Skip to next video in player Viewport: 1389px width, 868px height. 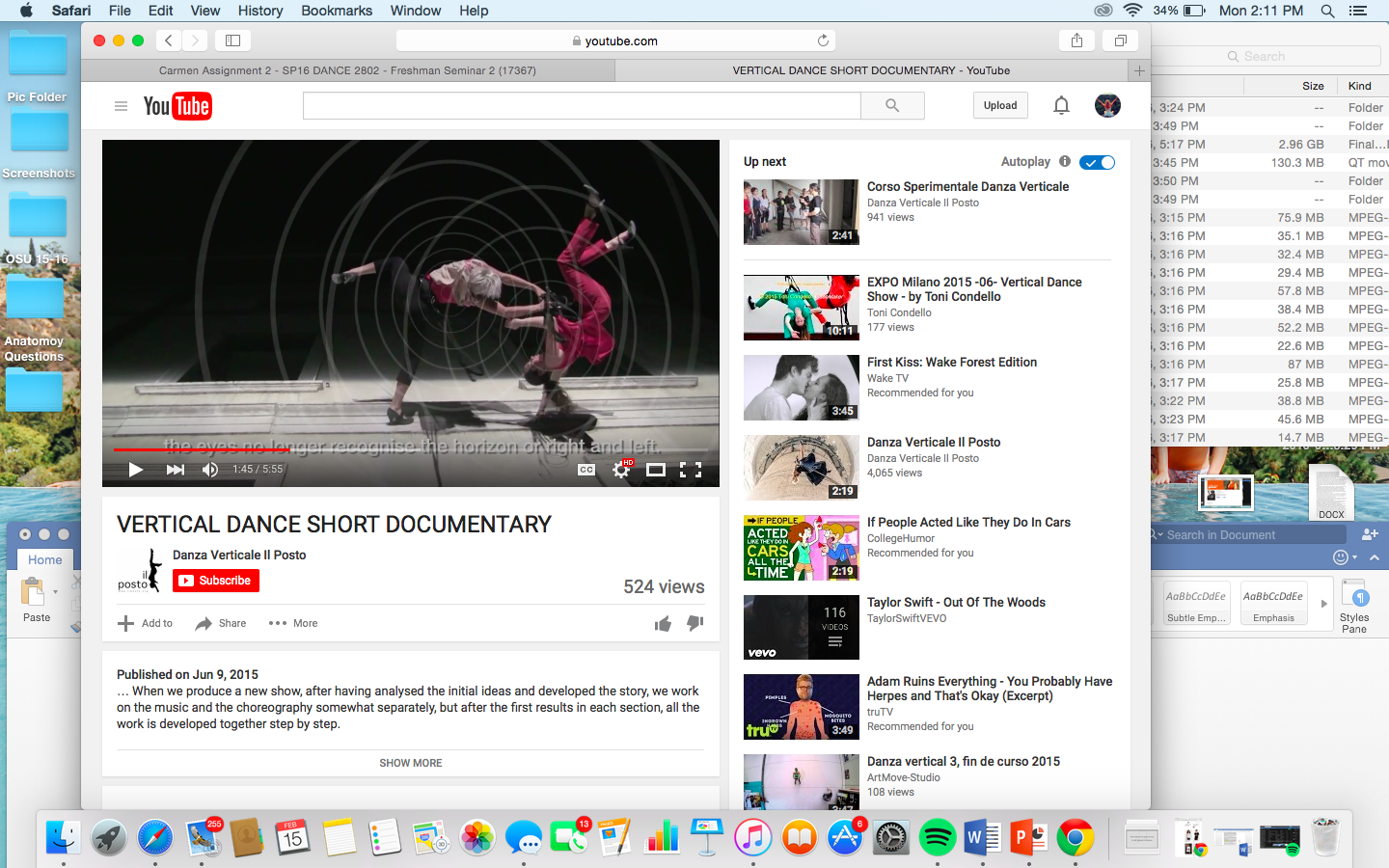pos(175,470)
